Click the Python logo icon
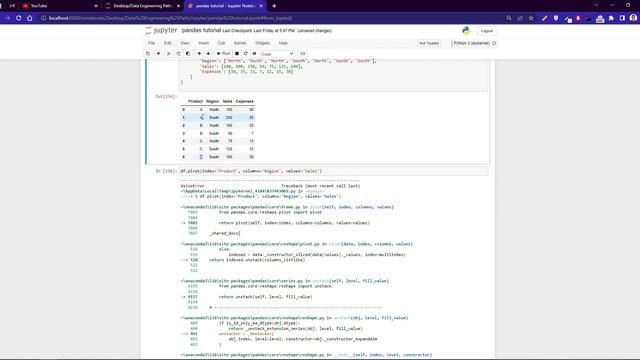The width and height of the screenshot is (640, 360). (x=466, y=31)
